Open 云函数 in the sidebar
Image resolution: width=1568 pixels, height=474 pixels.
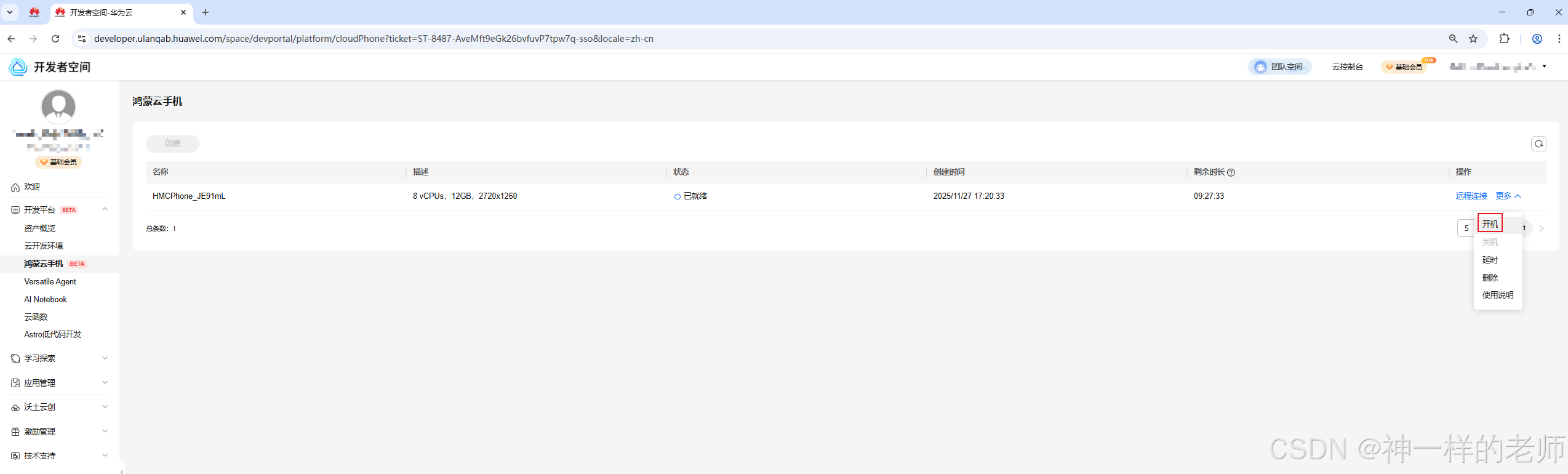coord(36,317)
